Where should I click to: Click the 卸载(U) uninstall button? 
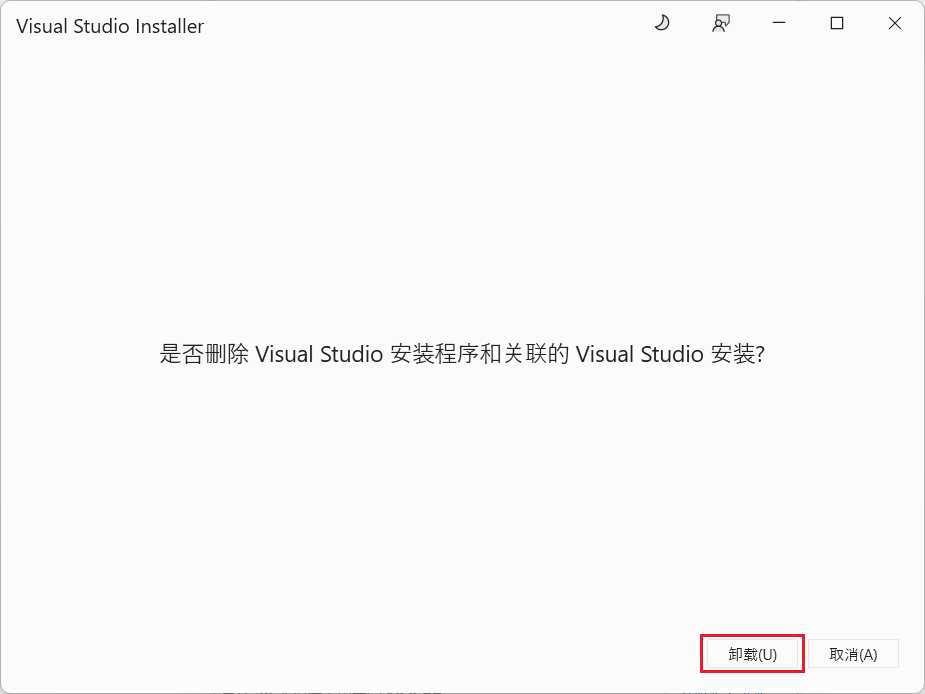coord(752,654)
